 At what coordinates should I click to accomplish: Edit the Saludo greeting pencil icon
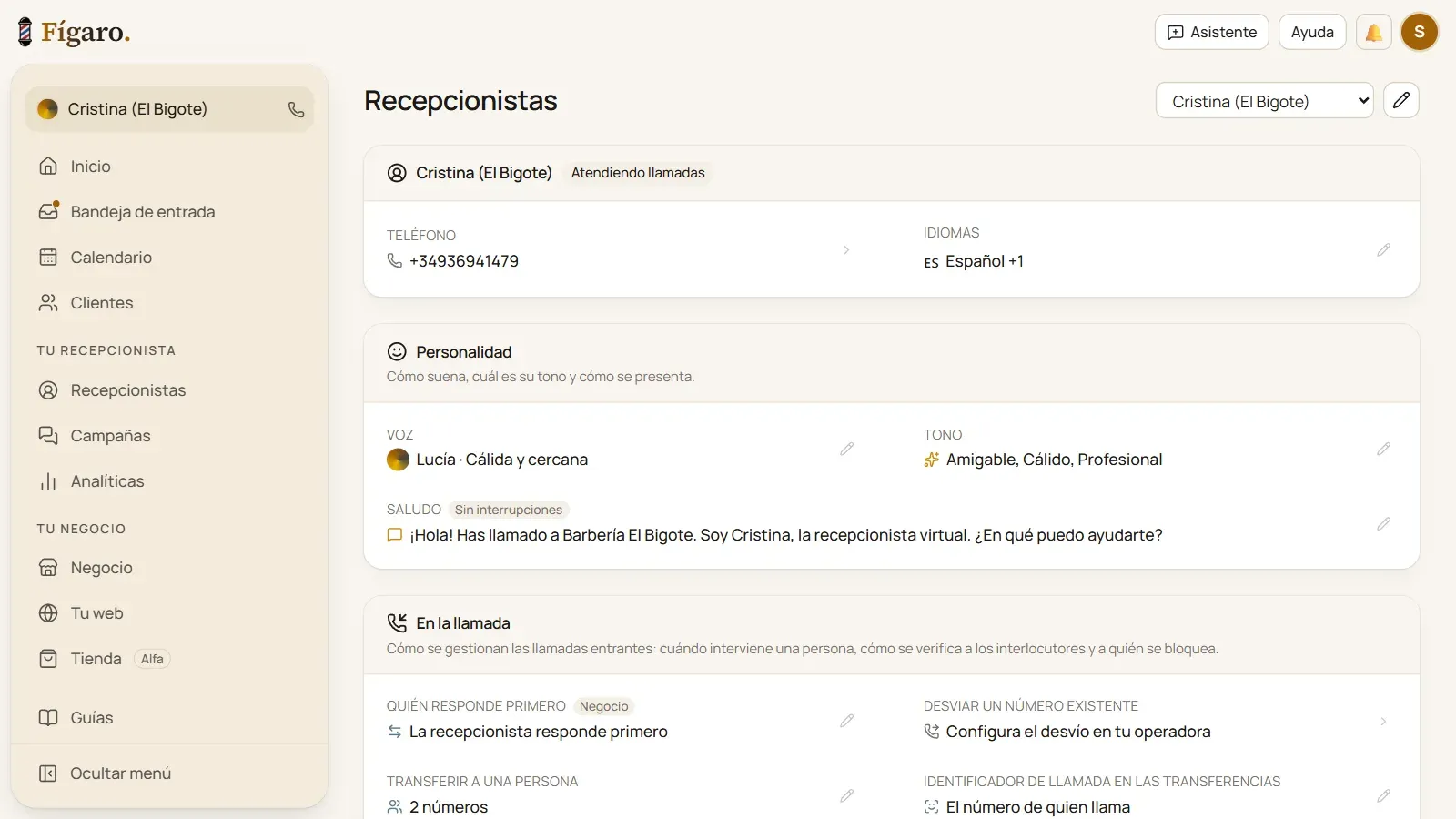(x=1383, y=523)
